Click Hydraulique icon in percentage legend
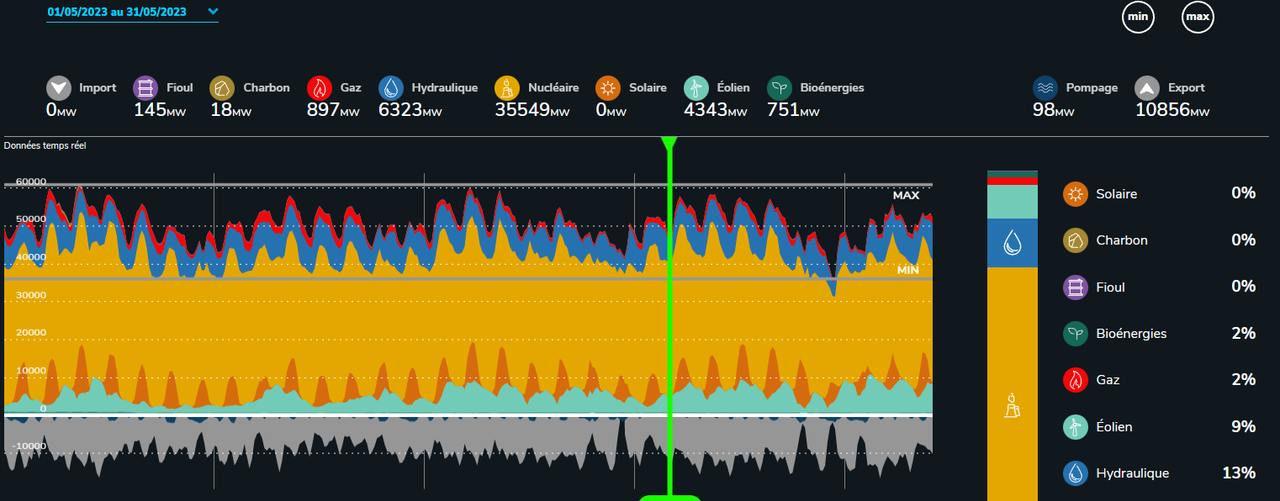 coord(1076,474)
